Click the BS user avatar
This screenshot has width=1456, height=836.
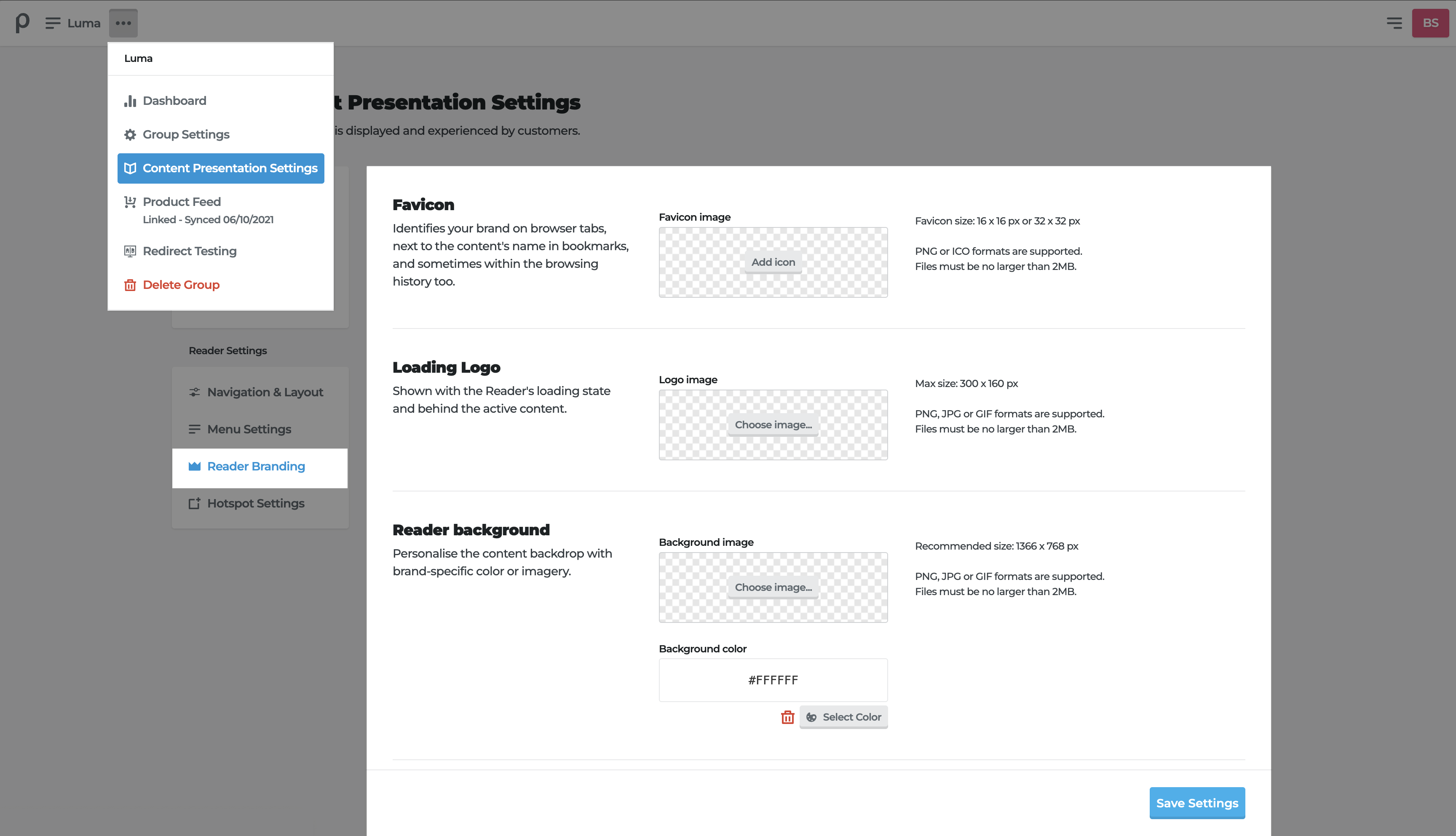[x=1430, y=23]
